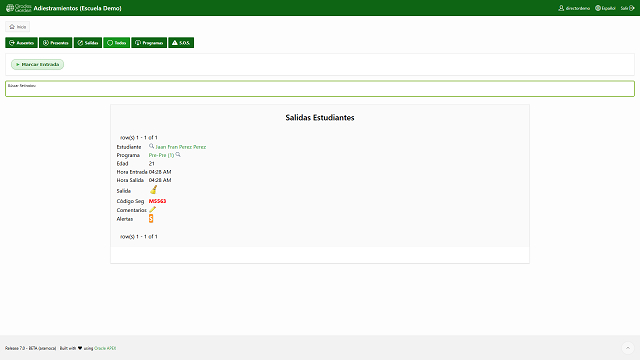Click the Marcar Entrada button
The height and width of the screenshot is (360, 640).
38,64
